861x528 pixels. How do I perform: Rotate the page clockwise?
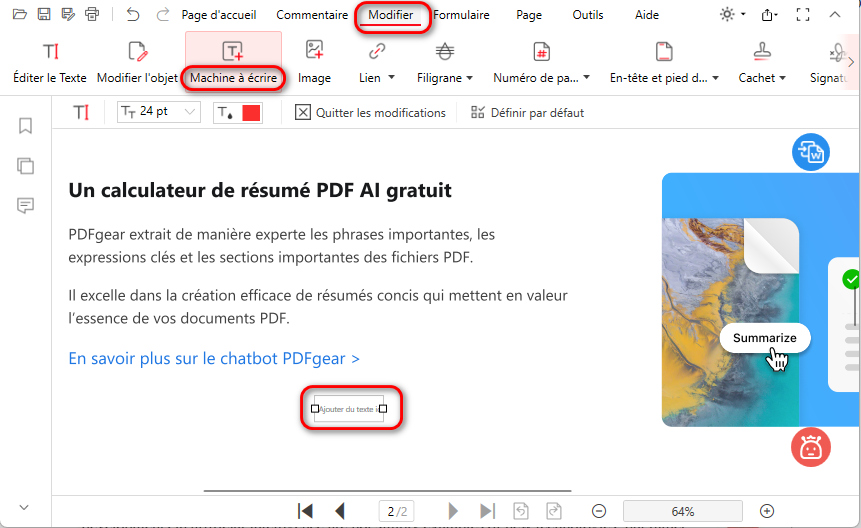point(554,512)
